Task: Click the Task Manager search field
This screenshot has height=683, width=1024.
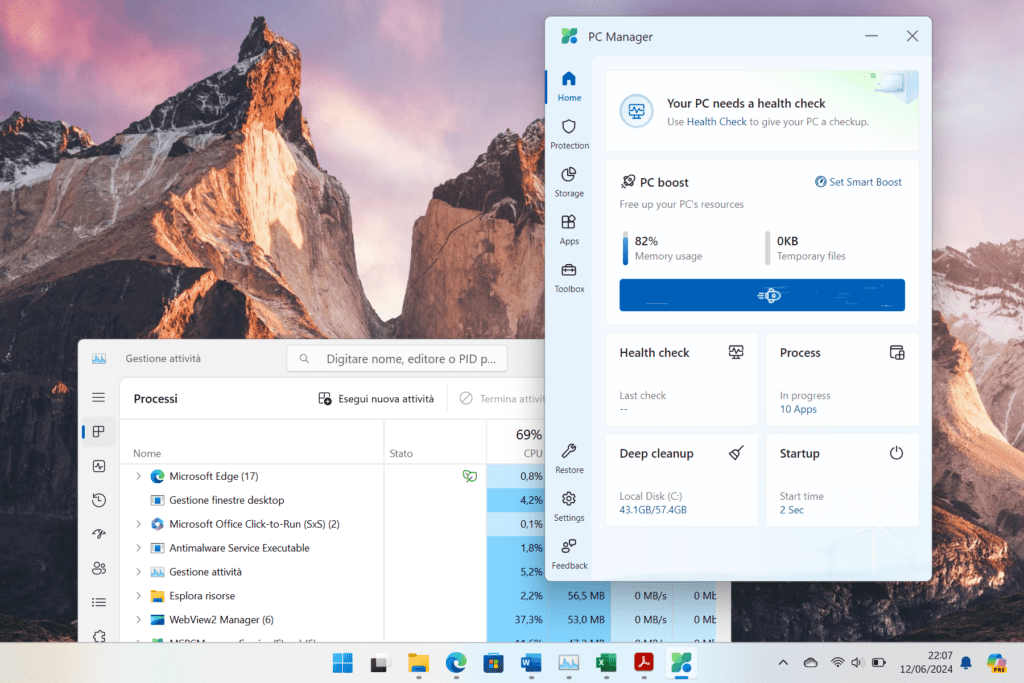Action: point(397,358)
